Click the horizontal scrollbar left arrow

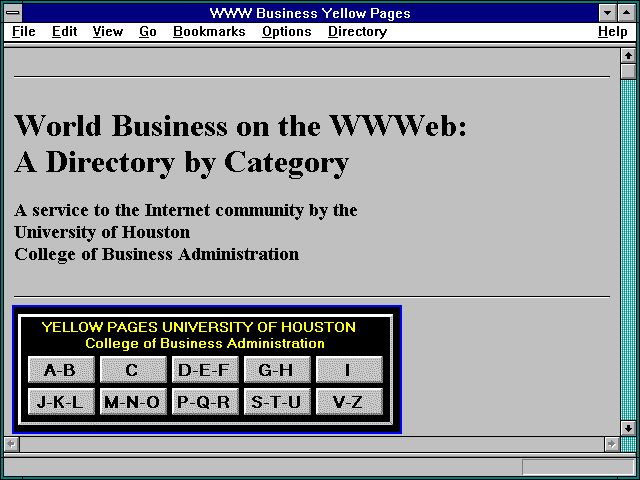point(11,444)
